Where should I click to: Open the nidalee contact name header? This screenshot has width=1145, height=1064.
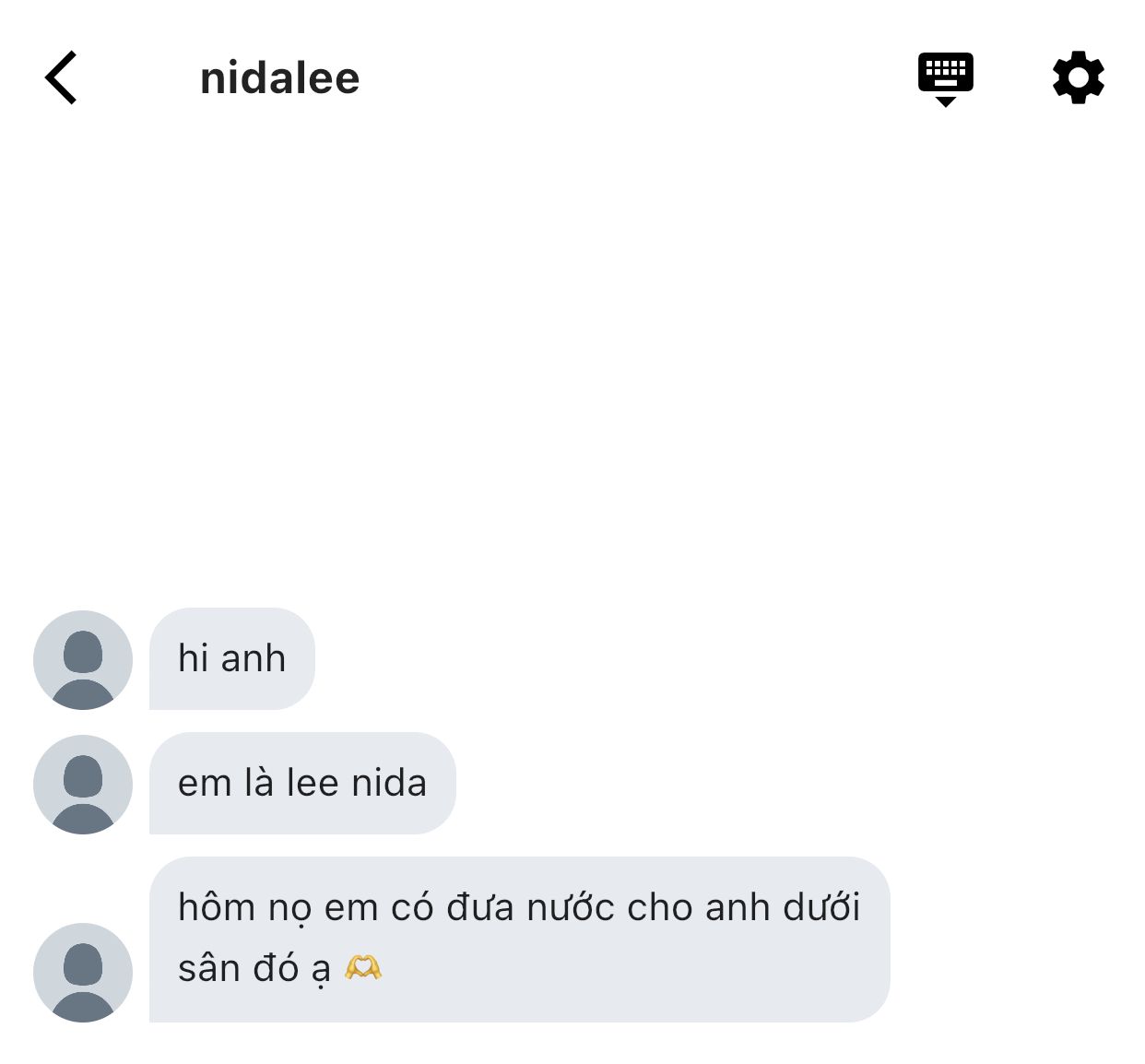[x=279, y=78]
